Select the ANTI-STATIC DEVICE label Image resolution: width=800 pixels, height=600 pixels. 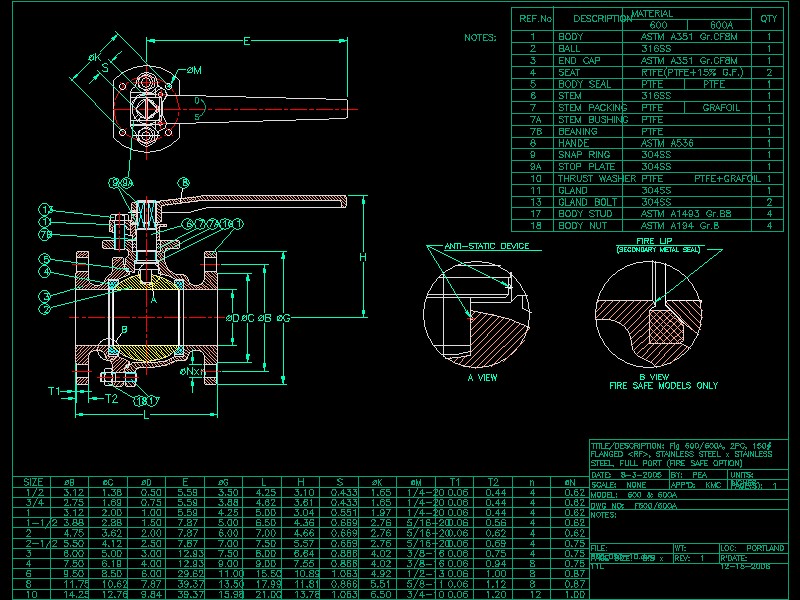click(486, 245)
